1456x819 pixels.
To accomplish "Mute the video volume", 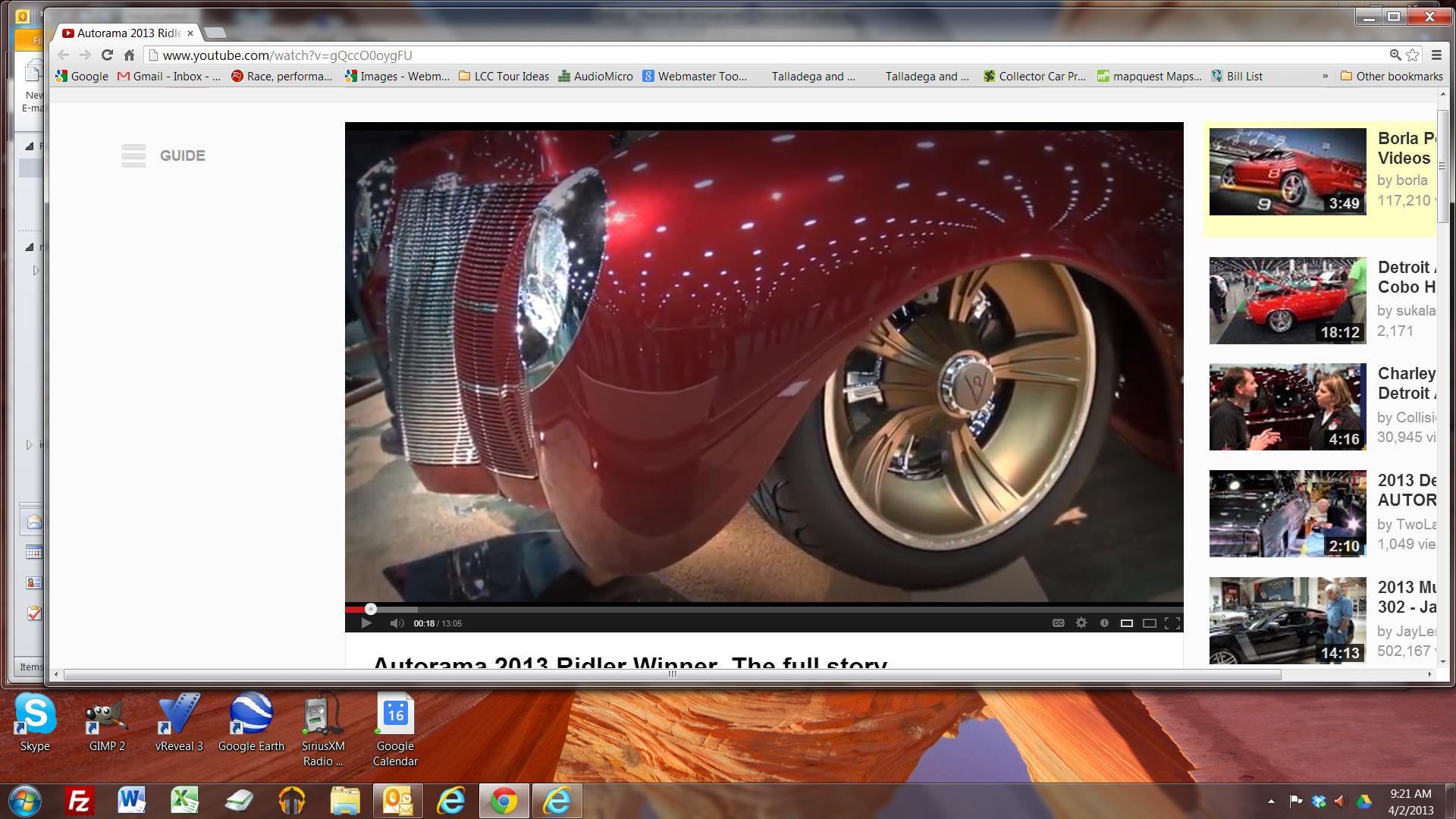I will 397,623.
